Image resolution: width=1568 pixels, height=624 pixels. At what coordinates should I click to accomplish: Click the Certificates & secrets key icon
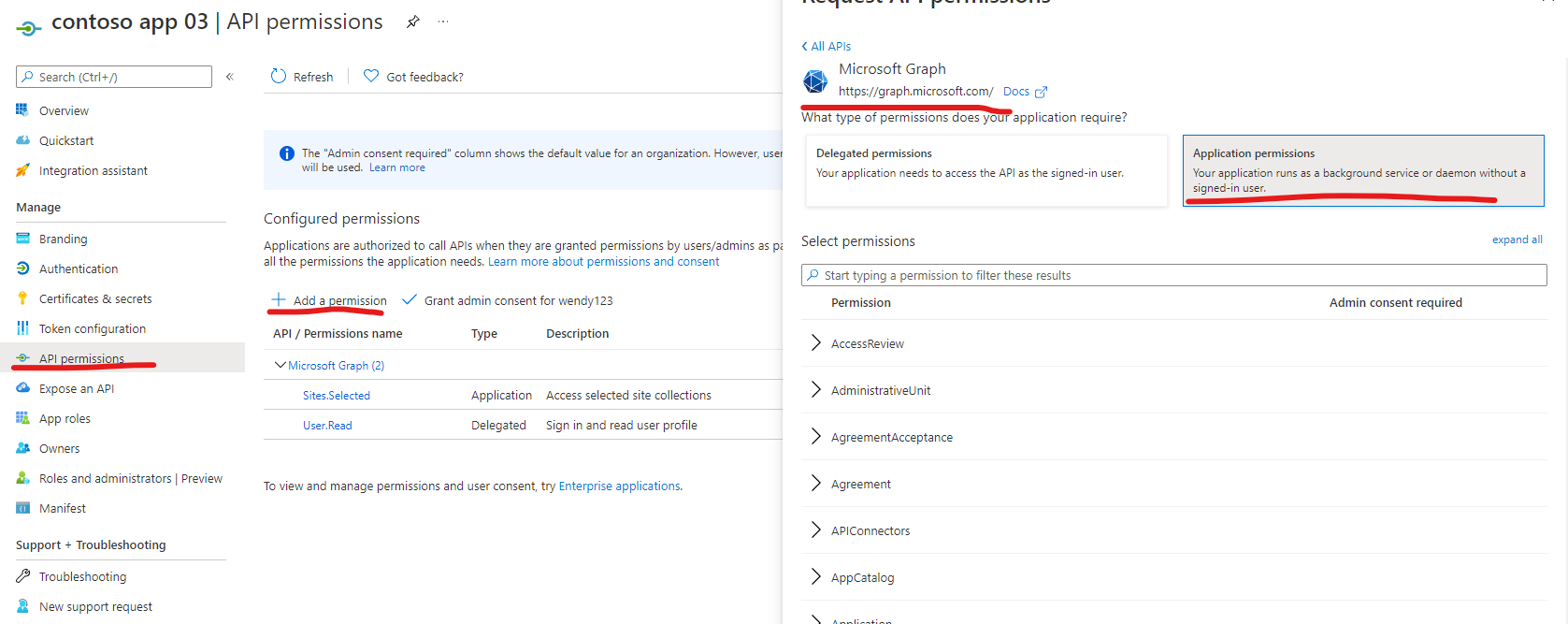pyautogui.click(x=22, y=298)
